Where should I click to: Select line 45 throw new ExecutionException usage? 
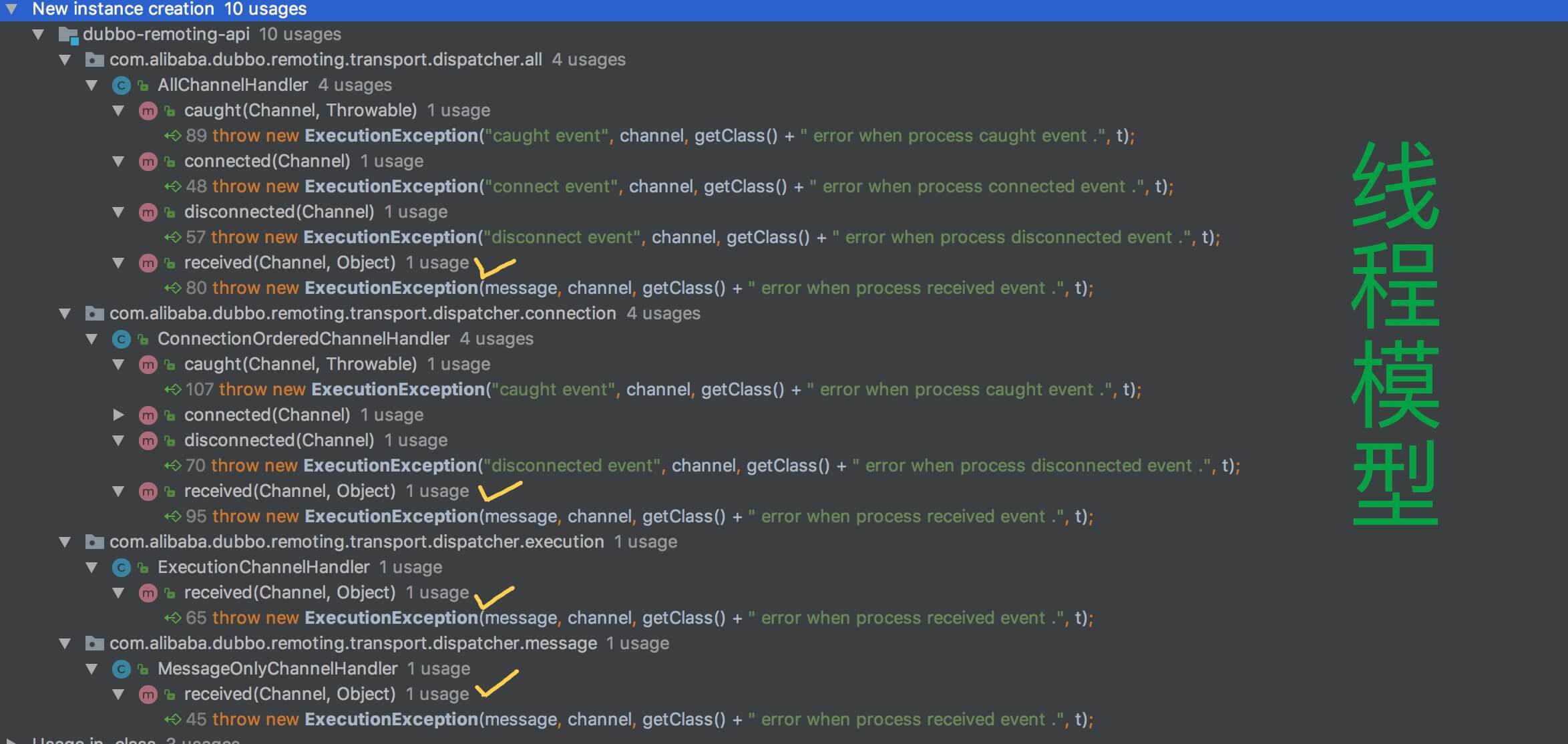point(391,720)
